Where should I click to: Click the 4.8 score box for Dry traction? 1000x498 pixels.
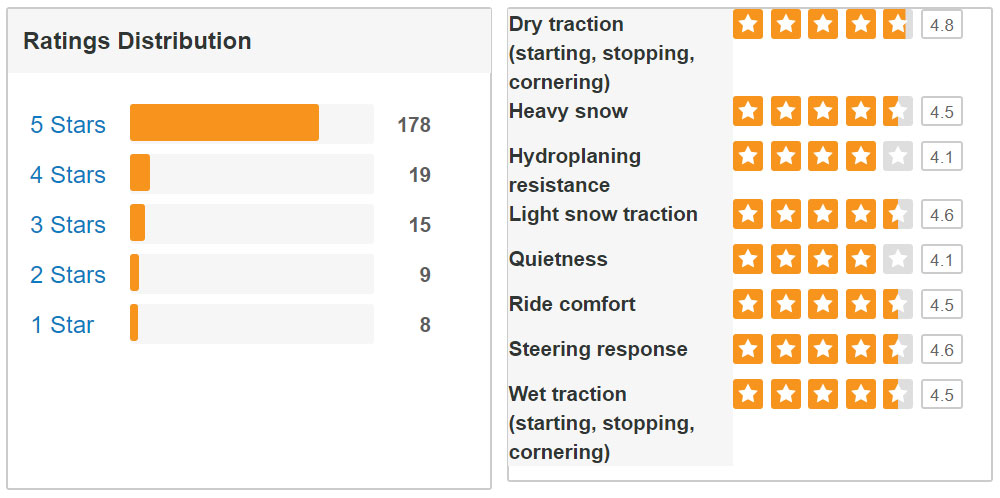(x=941, y=25)
